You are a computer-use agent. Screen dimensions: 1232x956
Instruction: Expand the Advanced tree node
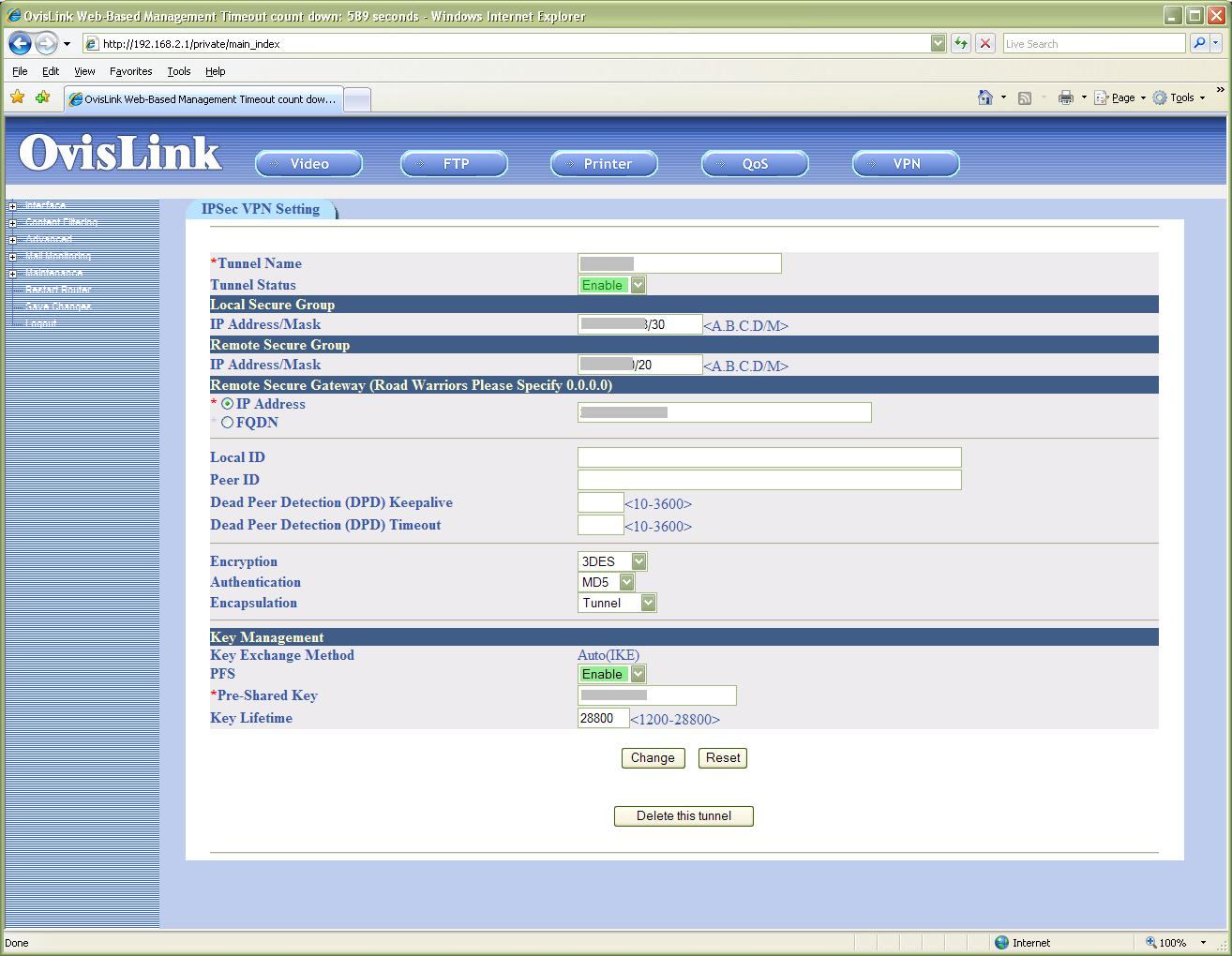tap(12, 240)
